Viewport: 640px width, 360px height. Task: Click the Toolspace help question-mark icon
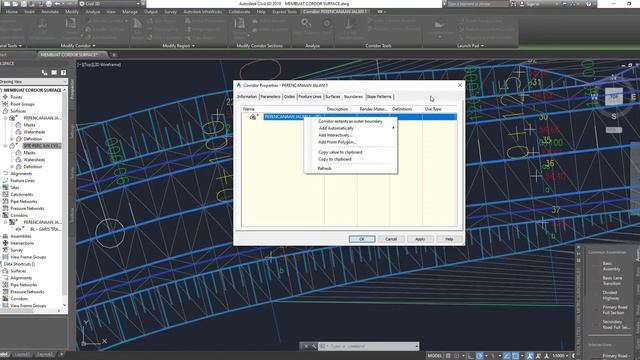click(x=63, y=73)
